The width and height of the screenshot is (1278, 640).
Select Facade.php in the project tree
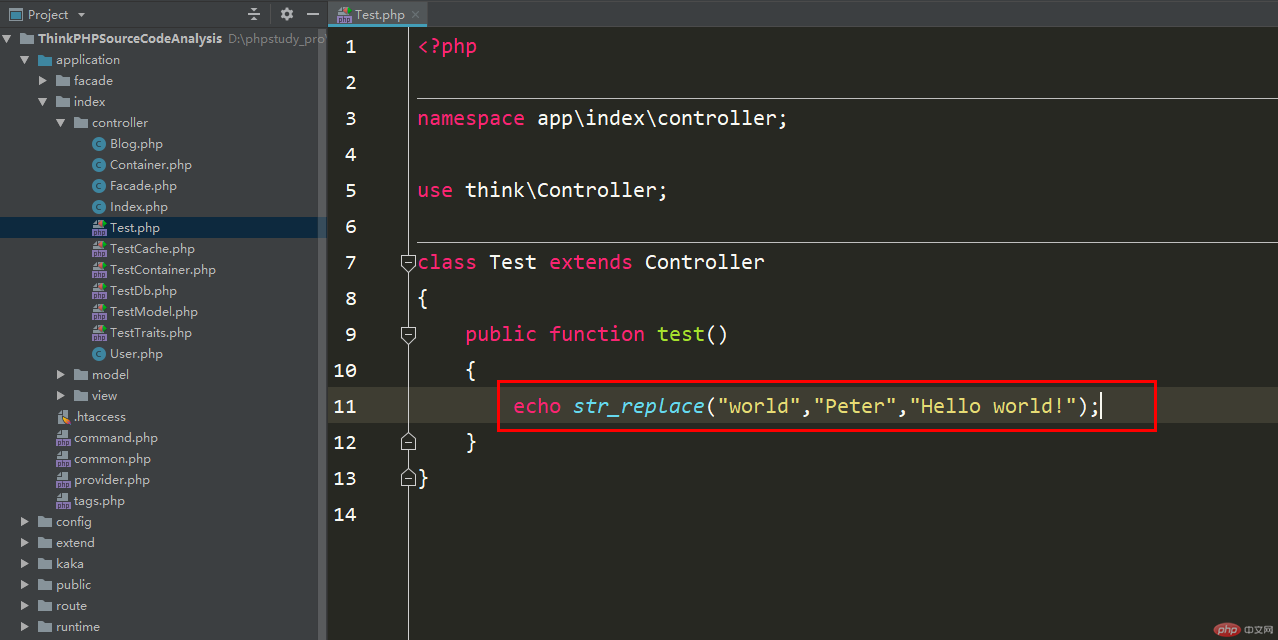click(x=143, y=185)
